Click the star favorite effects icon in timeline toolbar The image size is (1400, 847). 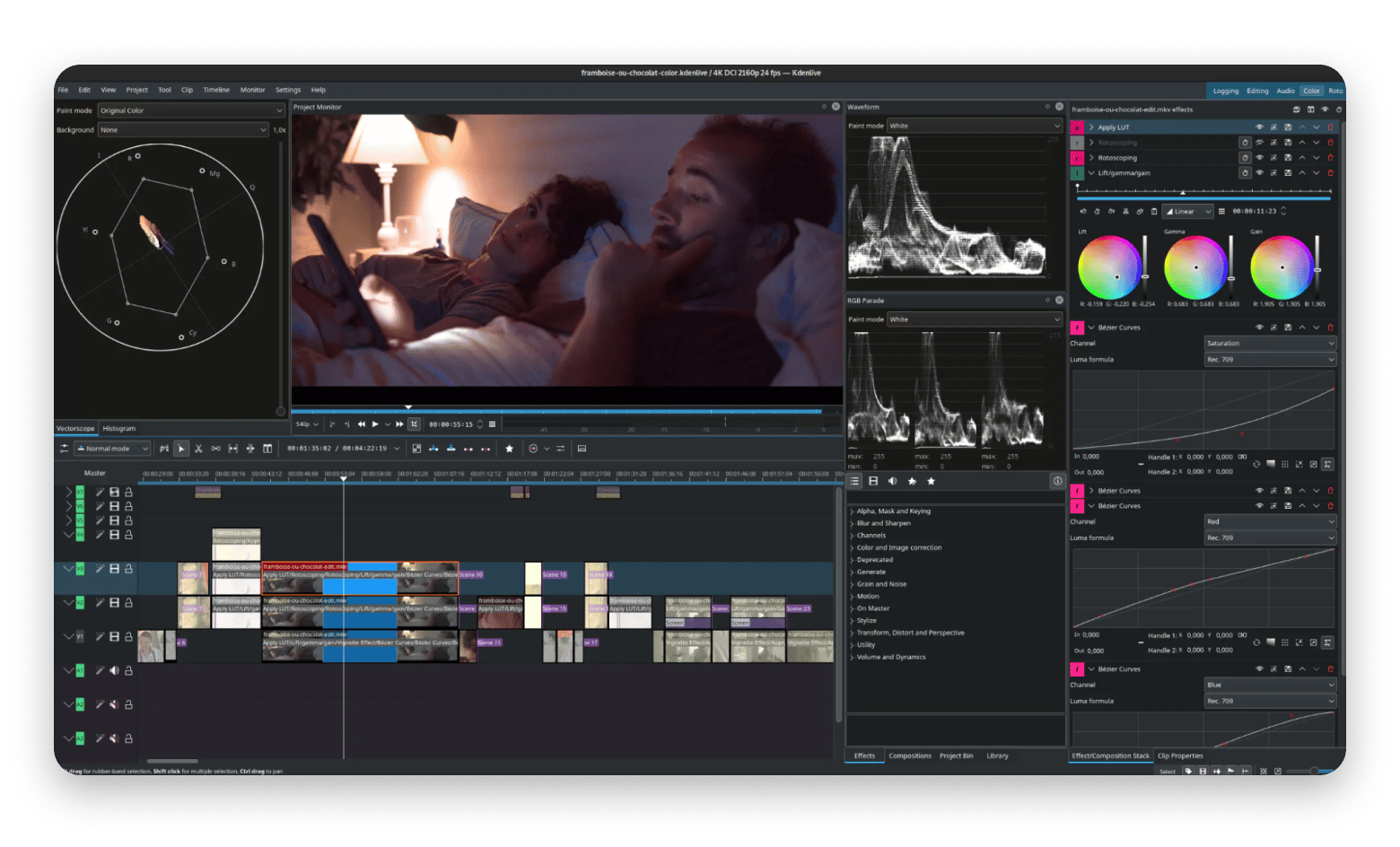coord(510,449)
